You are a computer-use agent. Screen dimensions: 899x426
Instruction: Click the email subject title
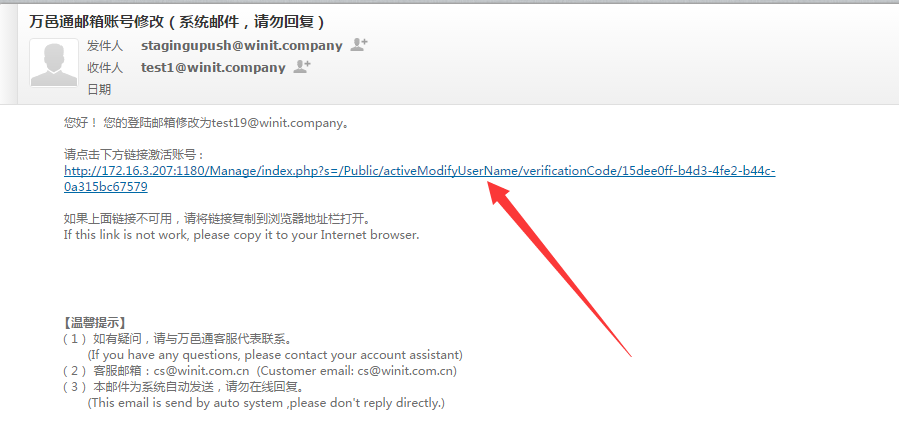(x=177, y=22)
